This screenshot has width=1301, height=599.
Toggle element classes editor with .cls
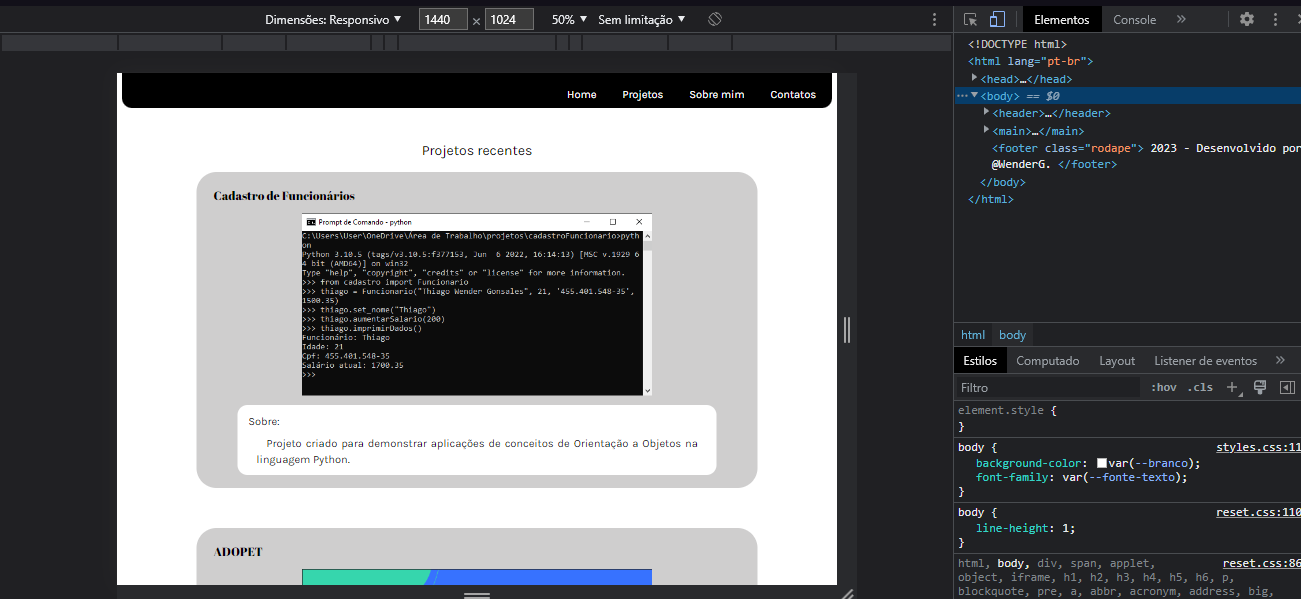coord(1199,387)
